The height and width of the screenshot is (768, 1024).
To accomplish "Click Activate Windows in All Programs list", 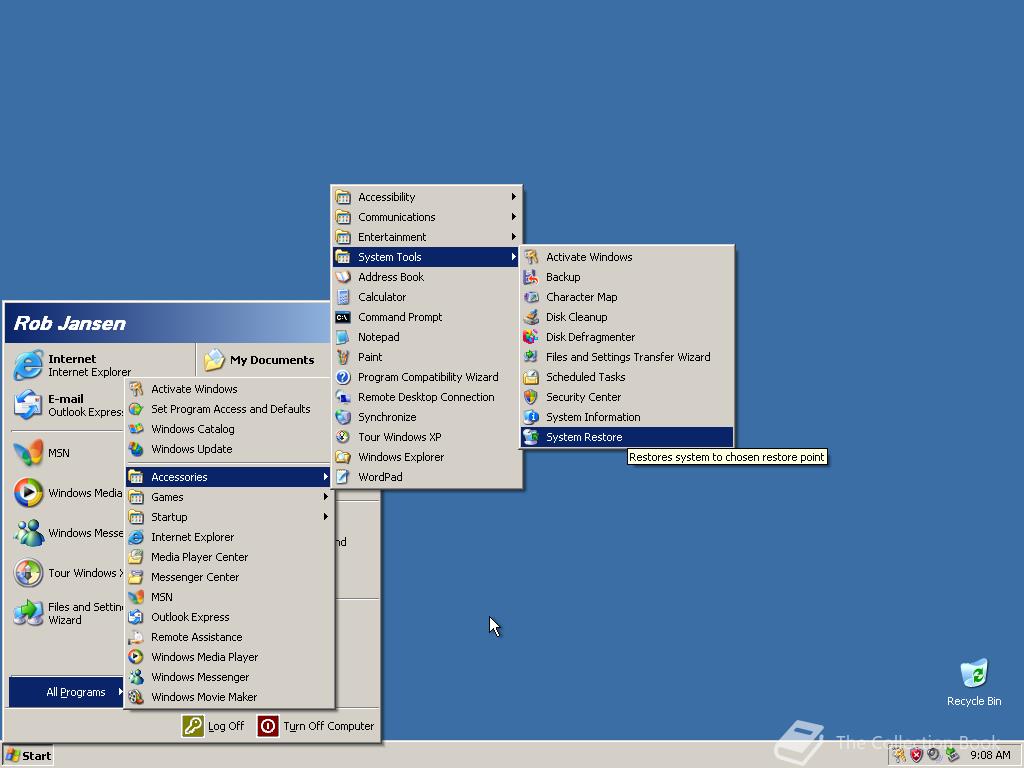I will coord(229,389).
